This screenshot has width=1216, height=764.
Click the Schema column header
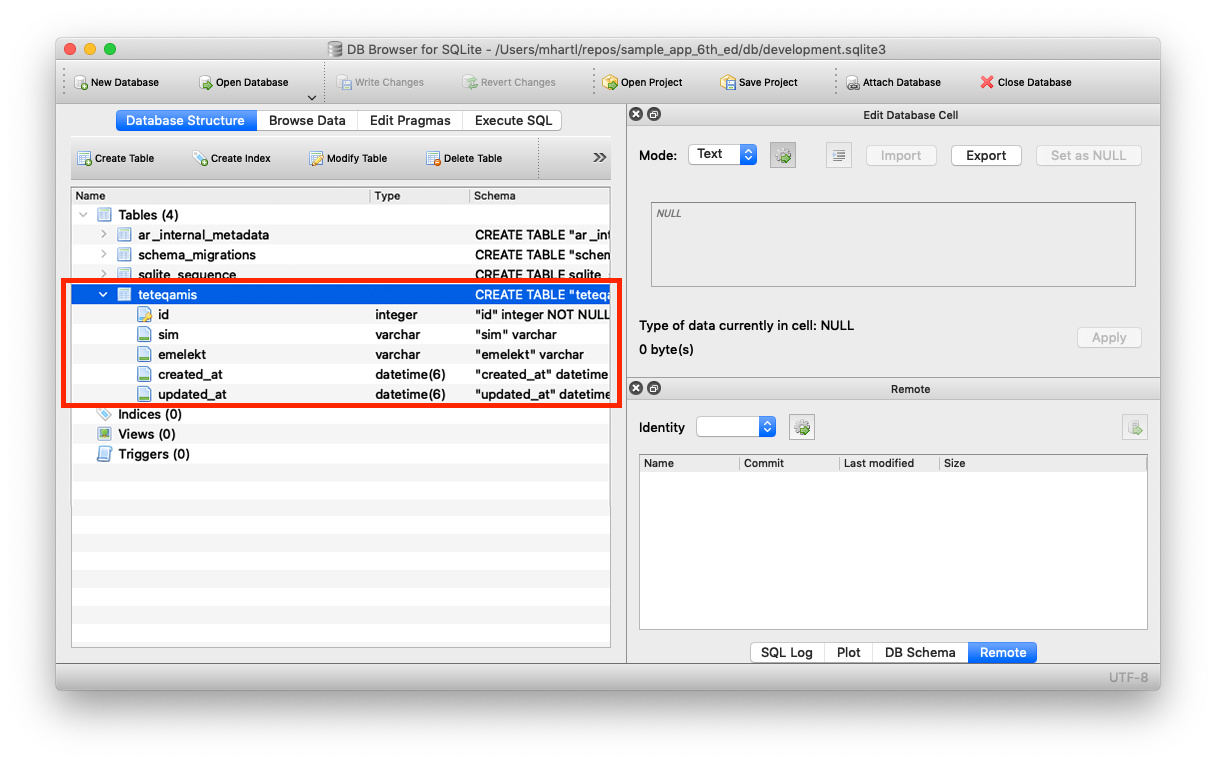coord(540,196)
